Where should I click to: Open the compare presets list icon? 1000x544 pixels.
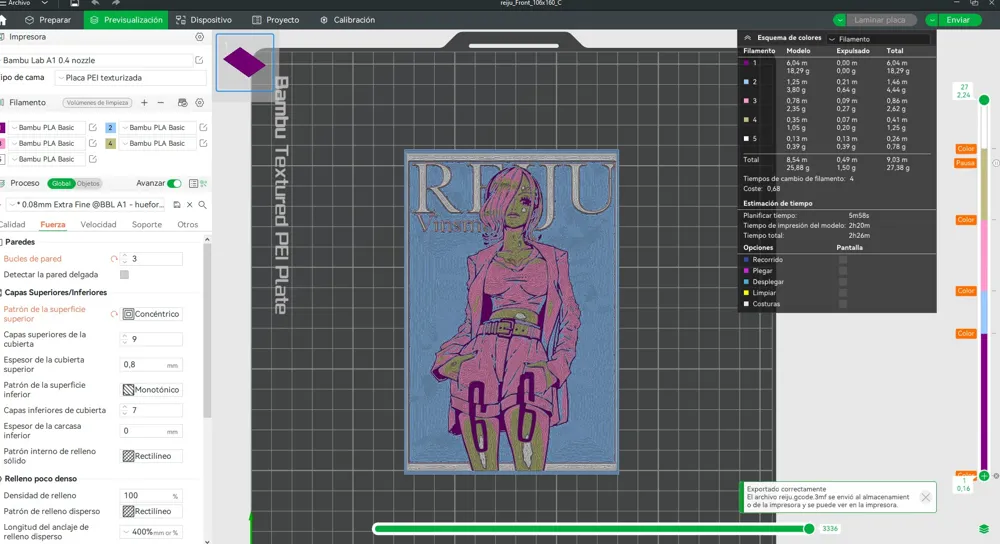coord(193,184)
